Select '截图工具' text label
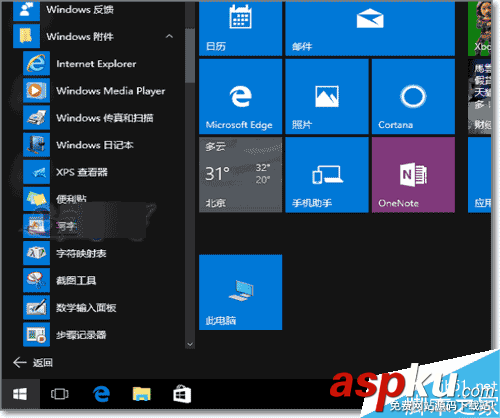This screenshot has height=418, width=500. (x=76, y=281)
